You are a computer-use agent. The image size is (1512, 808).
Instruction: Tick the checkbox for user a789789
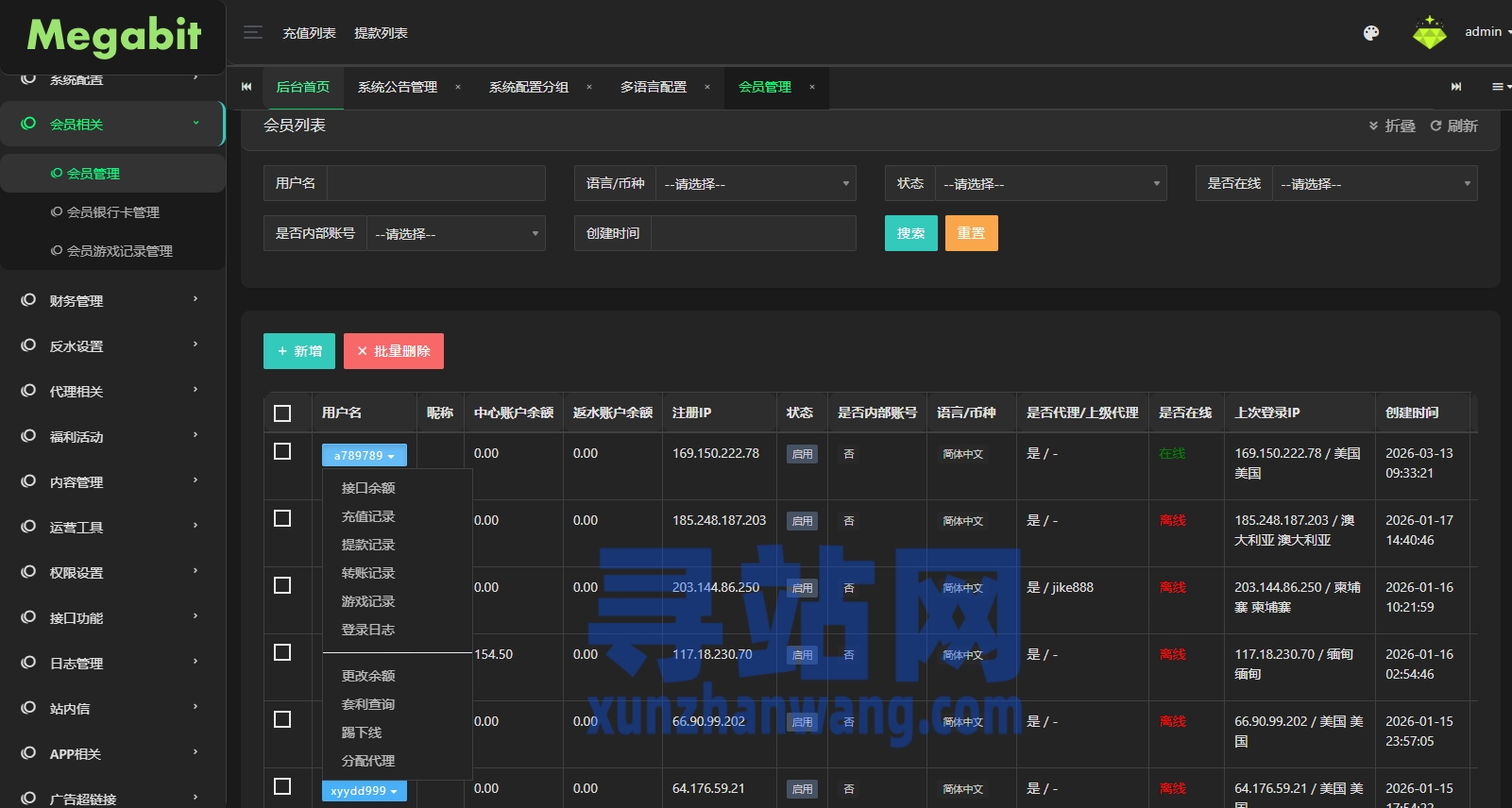(282, 452)
